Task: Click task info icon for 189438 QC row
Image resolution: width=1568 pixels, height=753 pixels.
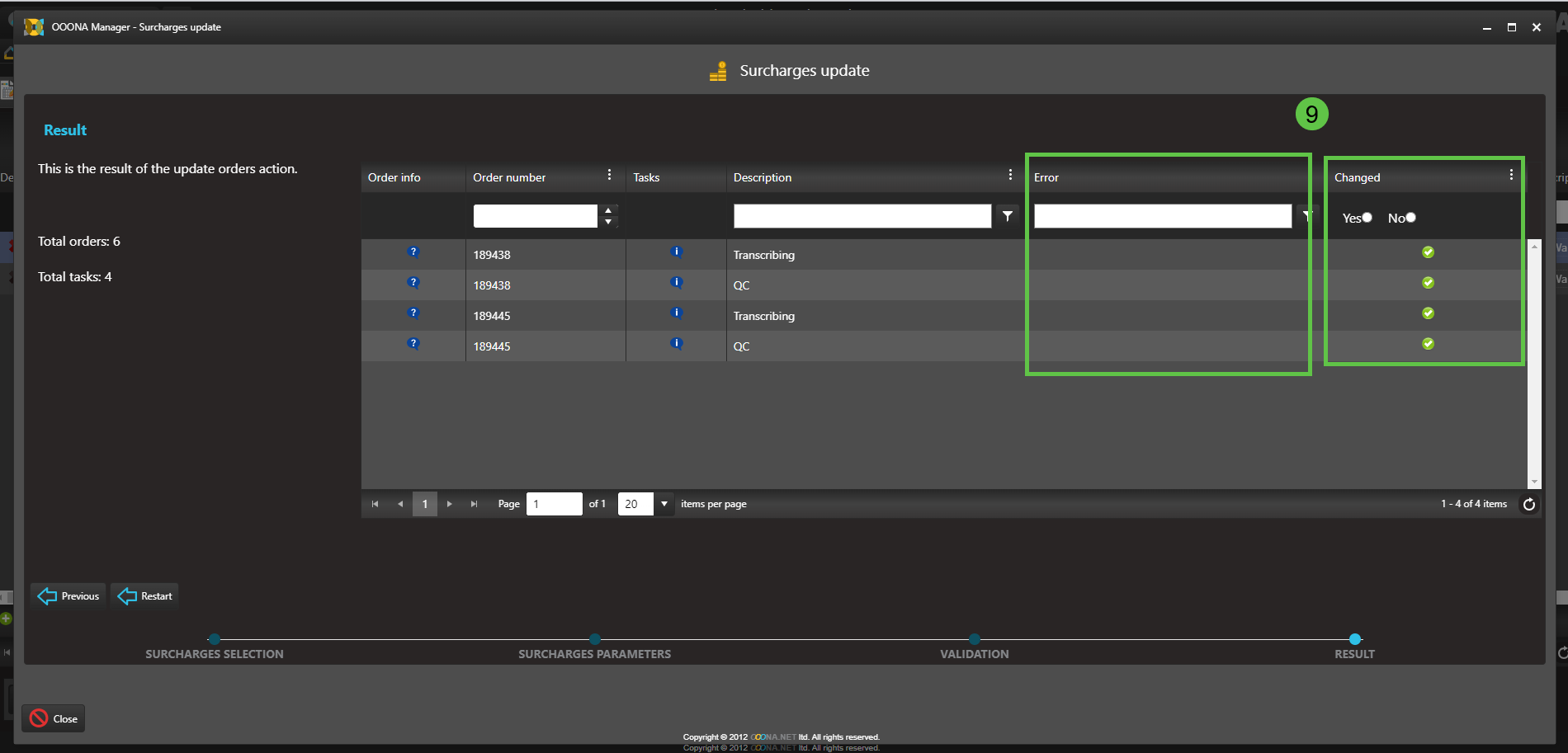Action: tap(677, 283)
